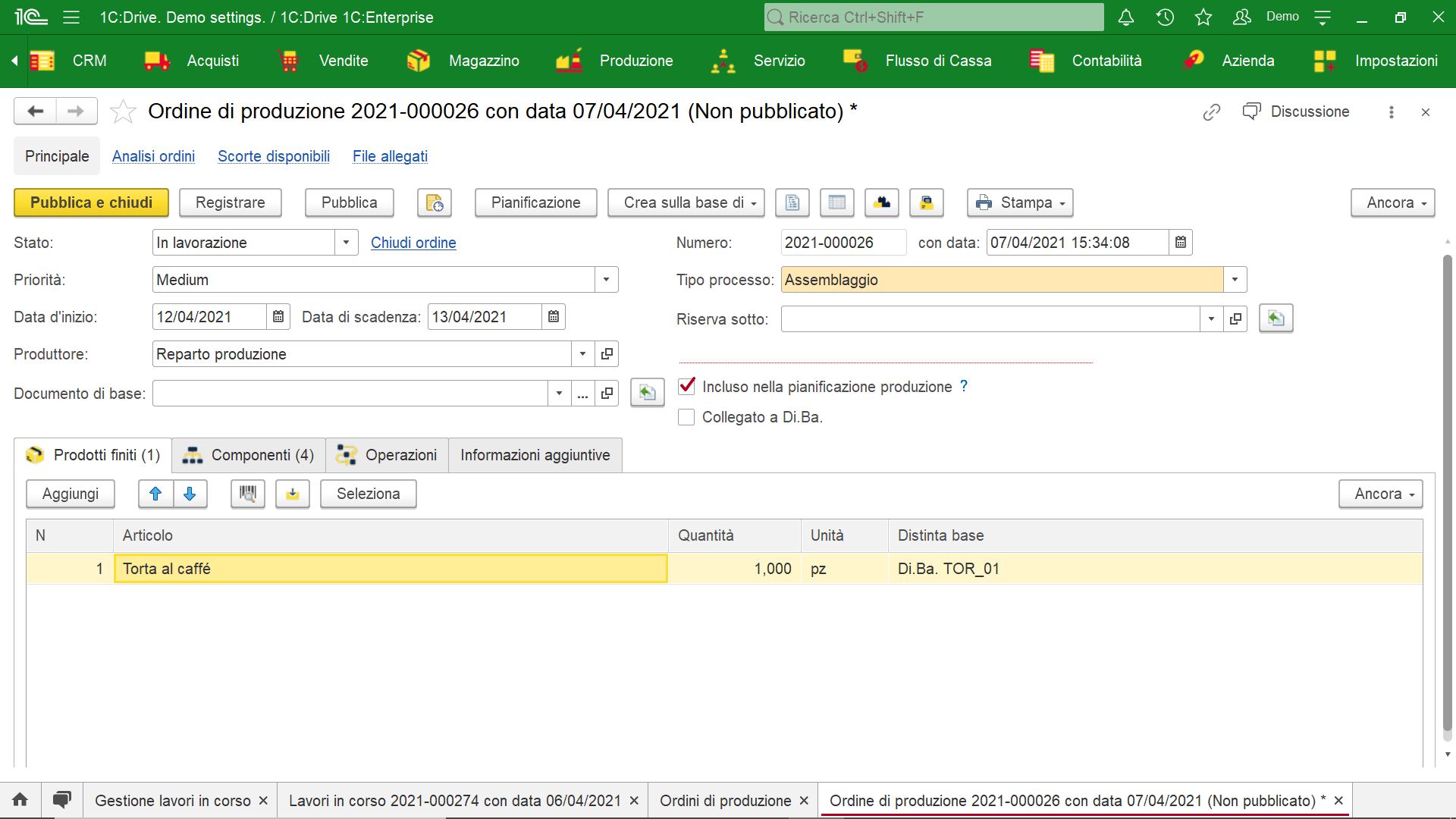Open the Discussione panel
Screen dimensions: 1456x819
[x=1296, y=111]
